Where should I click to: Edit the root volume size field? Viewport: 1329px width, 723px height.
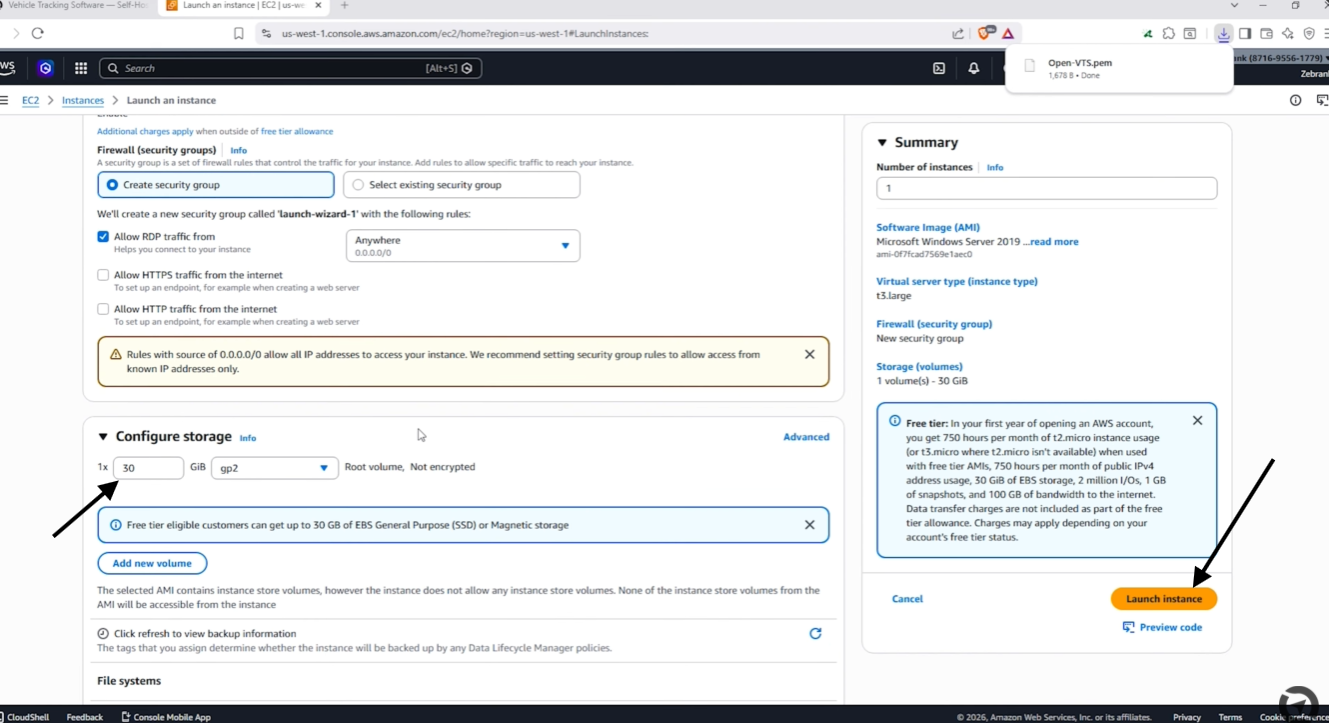tap(148, 468)
